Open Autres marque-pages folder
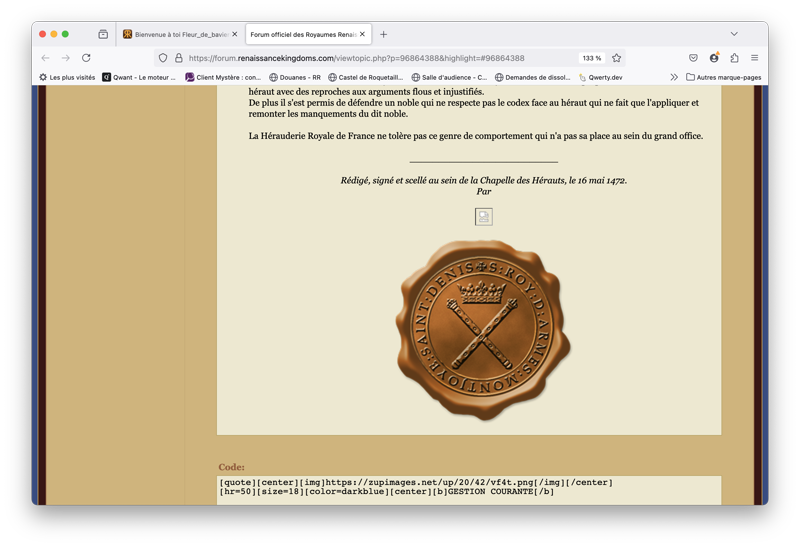800x547 pixels. [723, 77]
